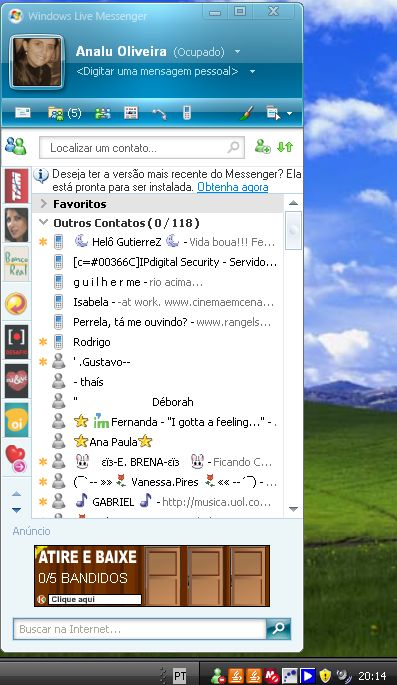Click the sidebar tabs scroll up arrow
The width and height of the screenshot is (397, 685).
tap(16, 494)
